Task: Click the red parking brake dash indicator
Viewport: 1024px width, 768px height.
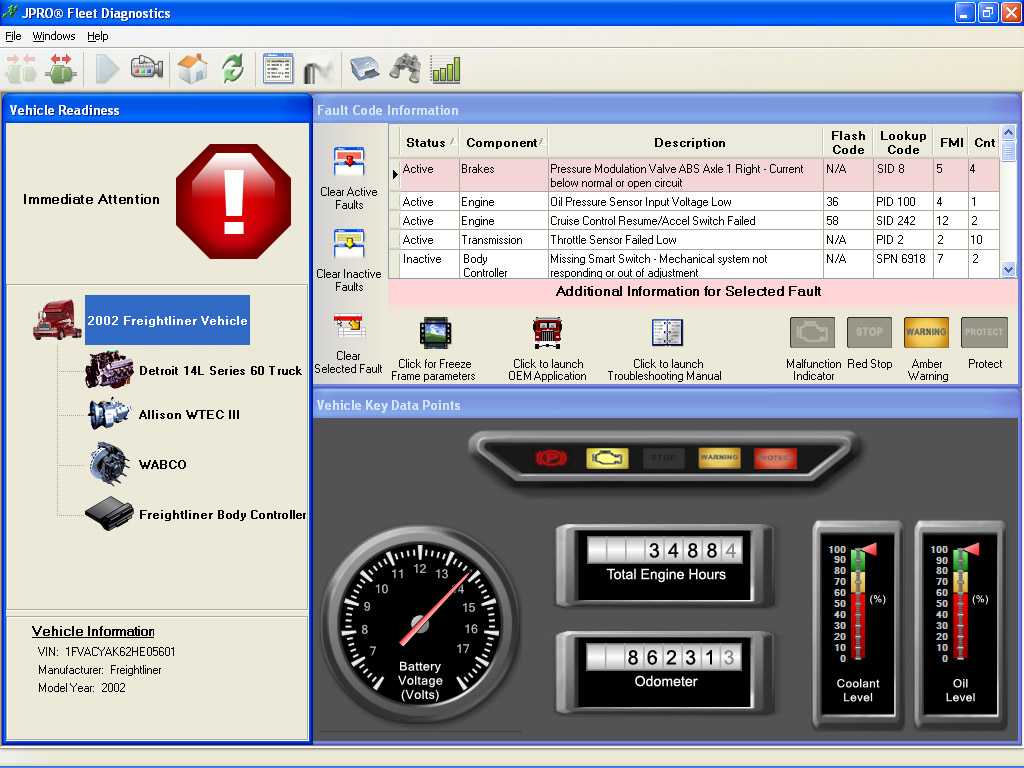Action: click(x=551, y=458)
